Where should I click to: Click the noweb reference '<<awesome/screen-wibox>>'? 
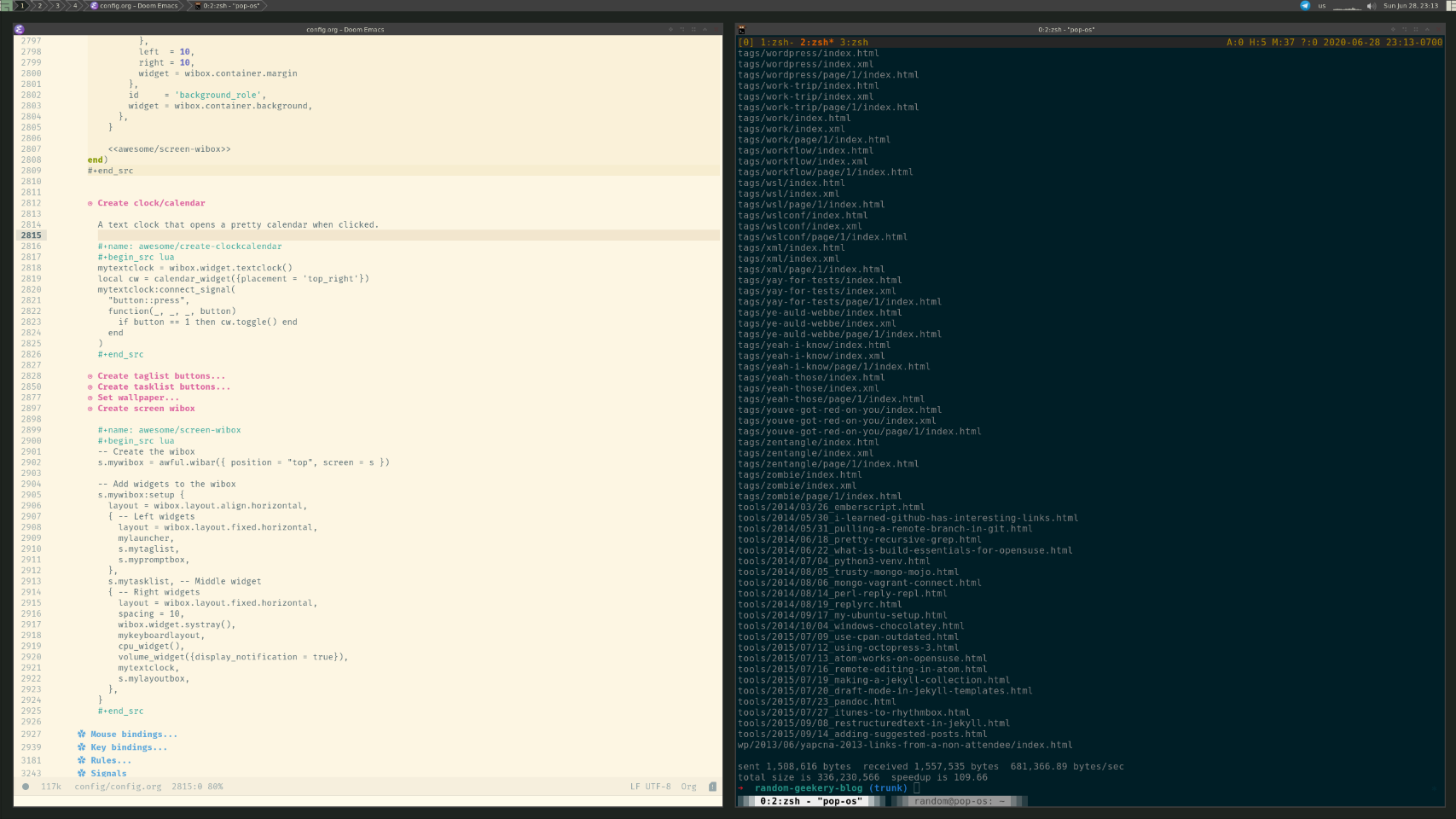[x=169, y=149]
